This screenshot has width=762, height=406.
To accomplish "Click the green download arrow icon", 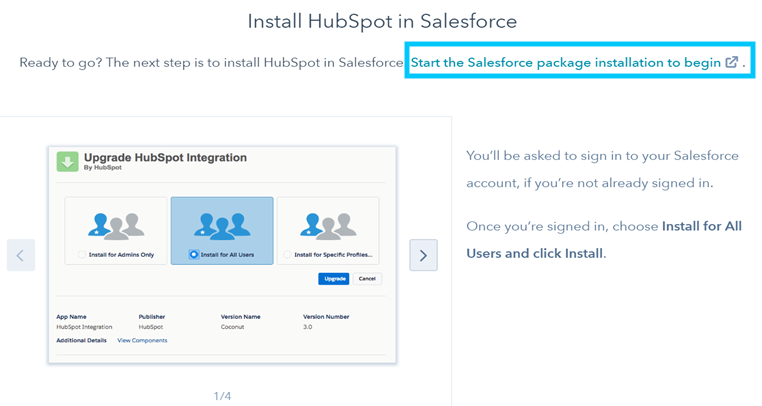I will tap(67, 161).
